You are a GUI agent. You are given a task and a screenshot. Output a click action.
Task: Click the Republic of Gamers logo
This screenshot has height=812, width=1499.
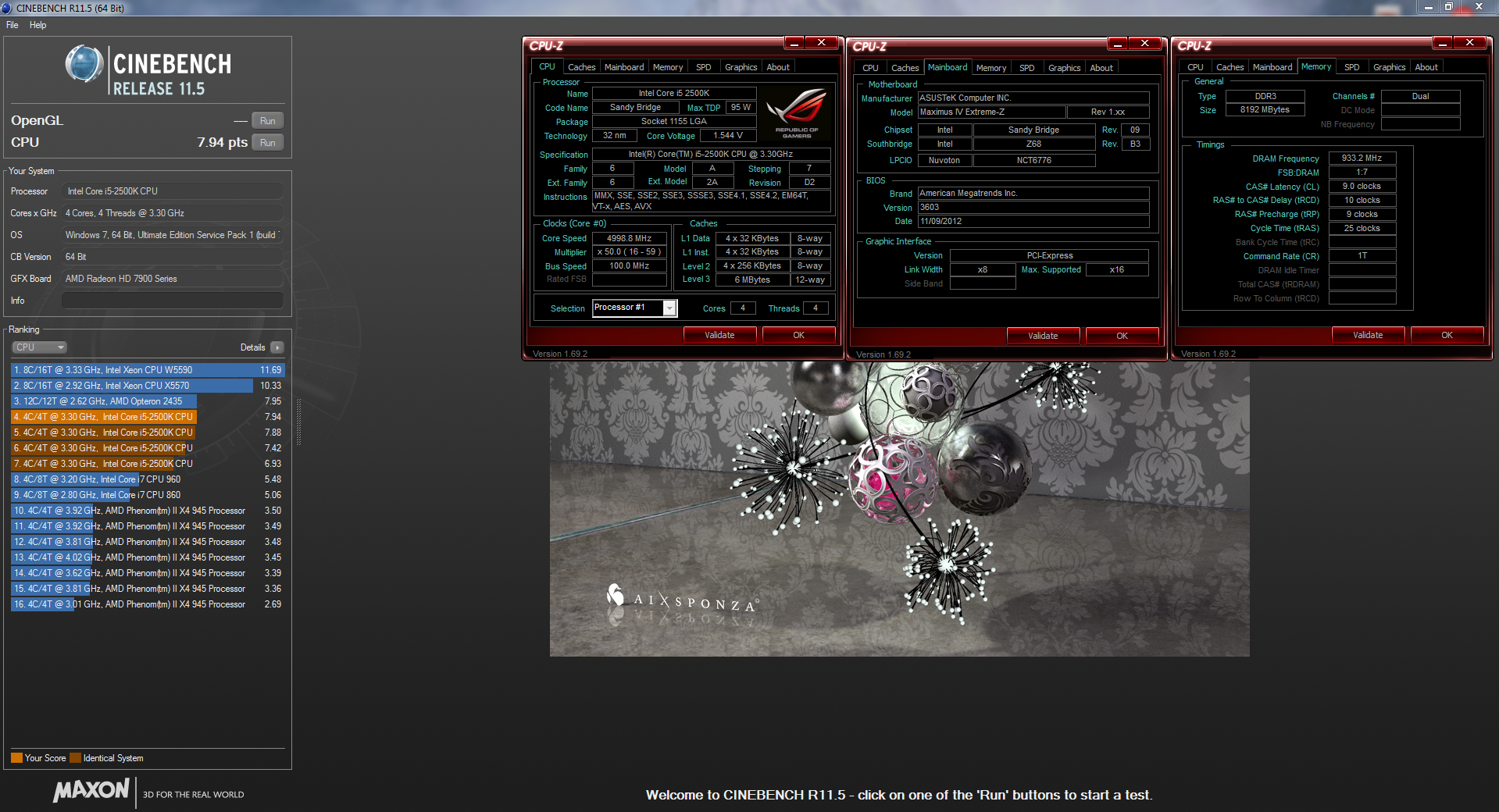797,112
